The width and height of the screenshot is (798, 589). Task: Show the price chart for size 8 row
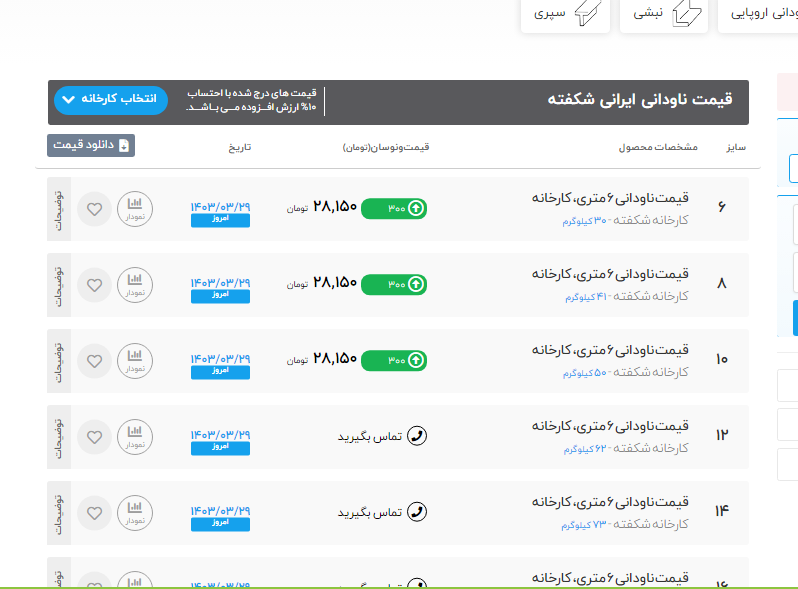(x=135, y=284)
